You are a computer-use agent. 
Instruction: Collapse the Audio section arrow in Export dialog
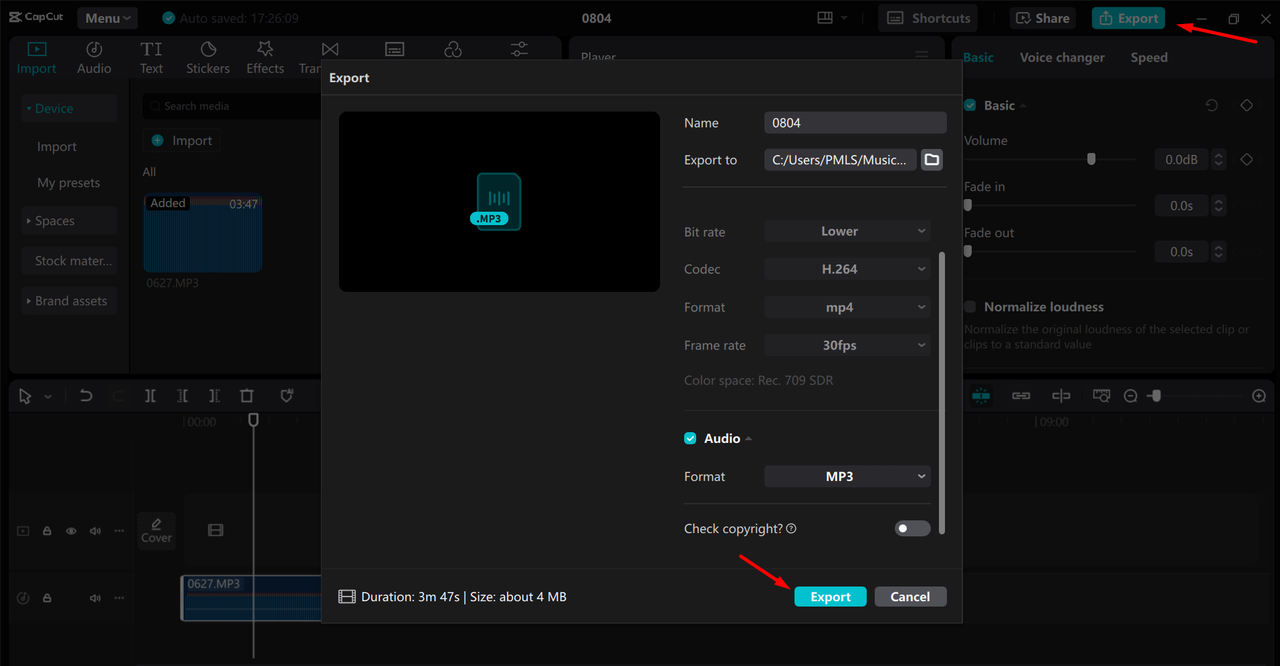[749, 439]
